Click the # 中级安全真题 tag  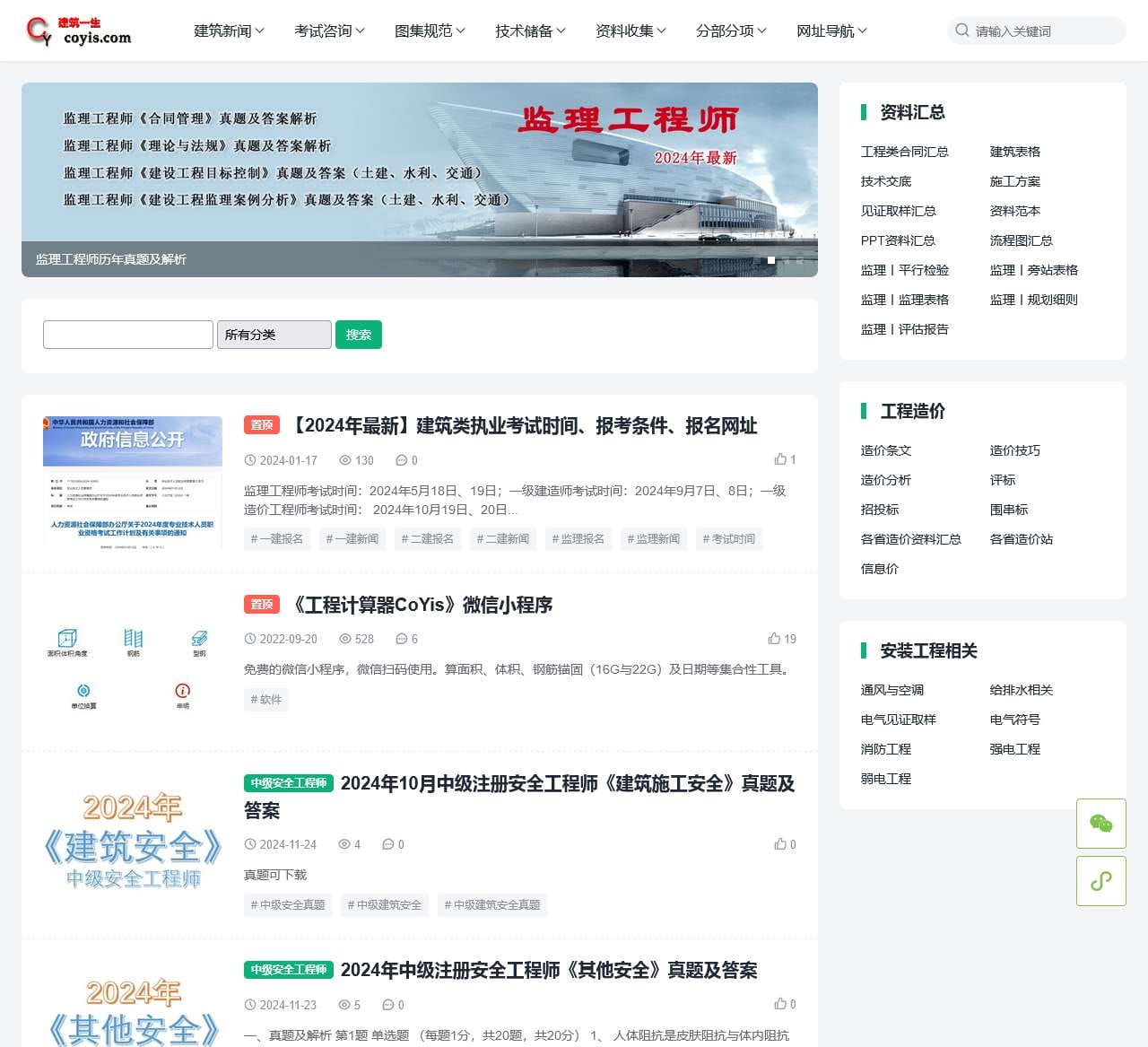288,905
